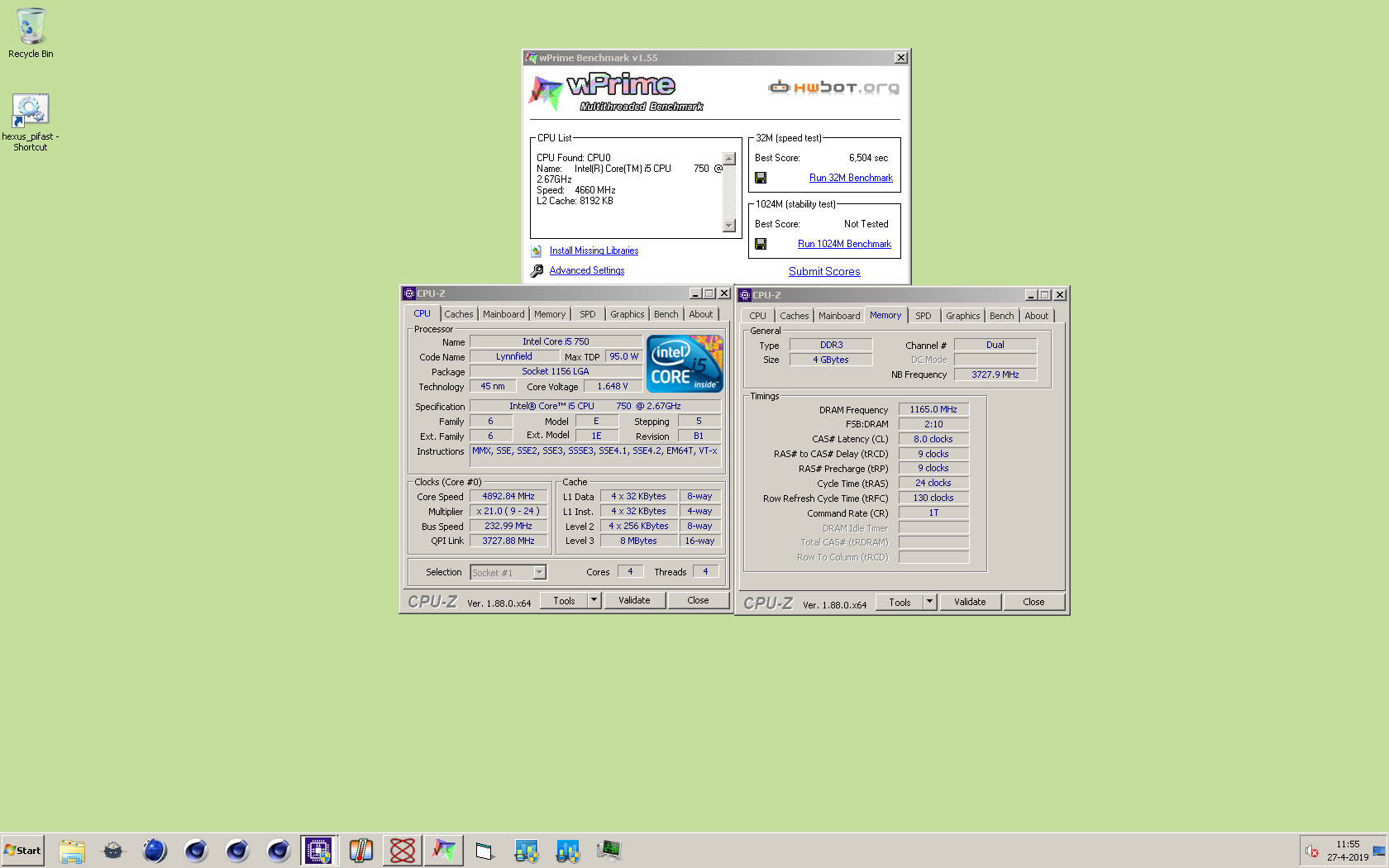1389x868 pixels.
Task: Click Validate in the left CPU-Z window
Action: pos(634,600)
